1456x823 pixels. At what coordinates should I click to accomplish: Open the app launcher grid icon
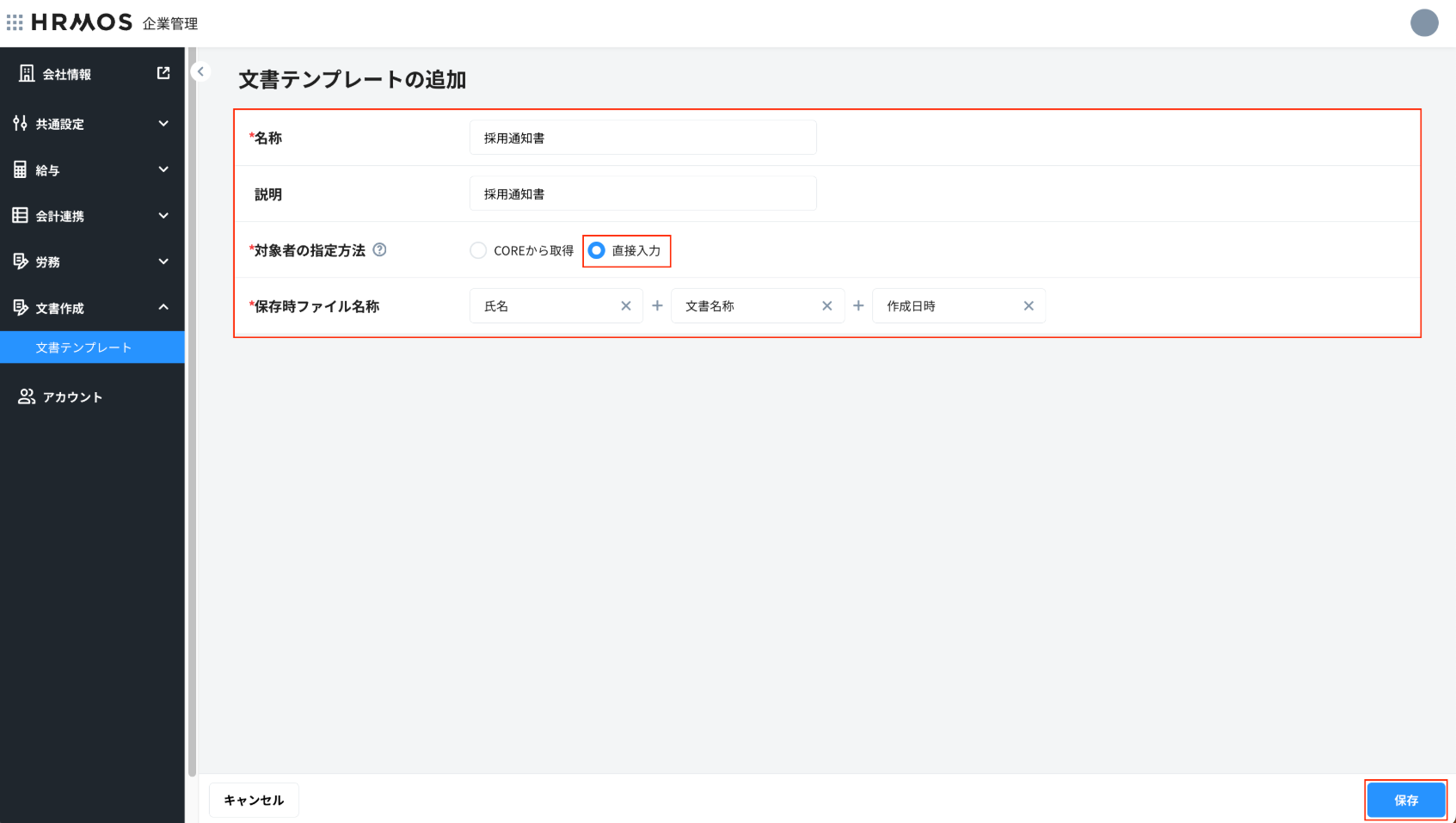tap(15, 22)
